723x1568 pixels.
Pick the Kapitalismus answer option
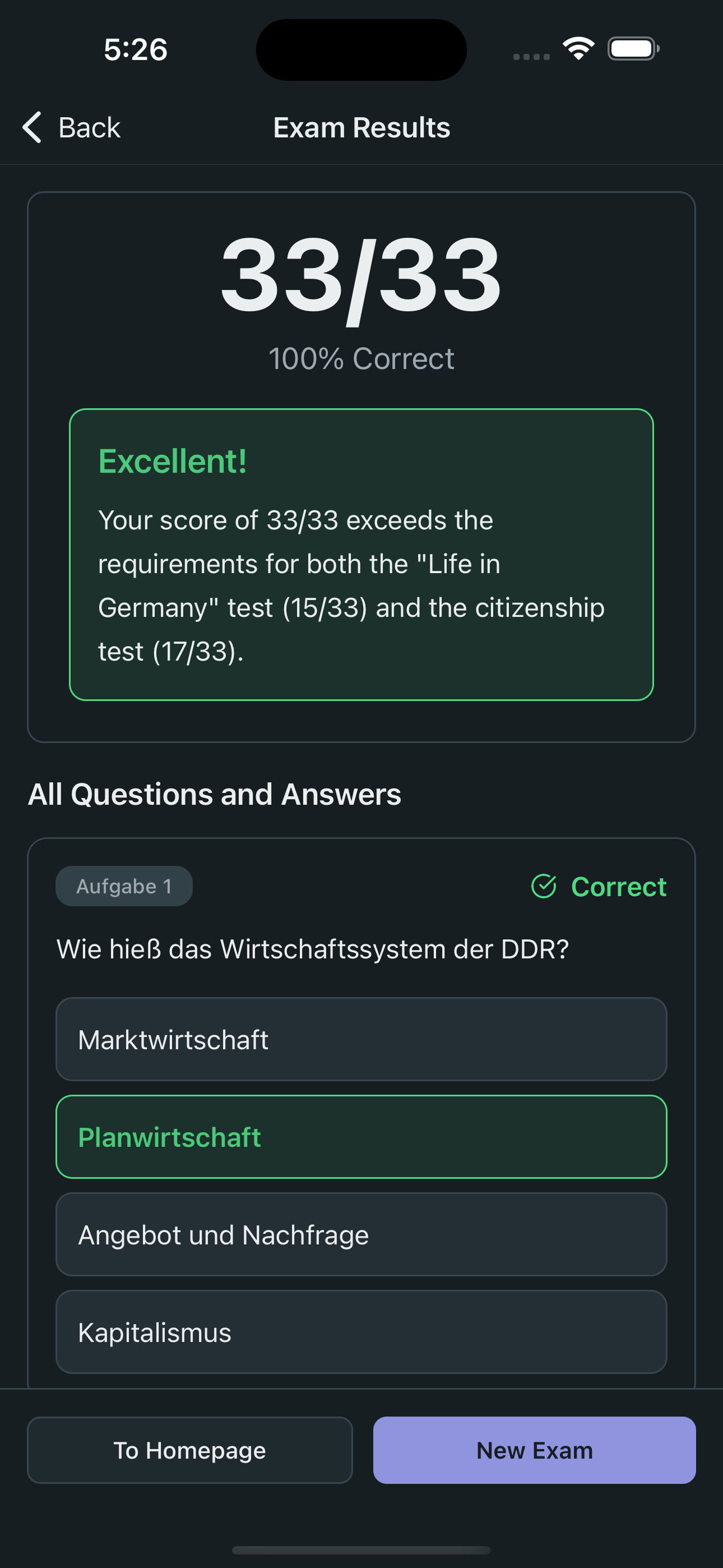pyautogui.click(x=361, y=1332)
